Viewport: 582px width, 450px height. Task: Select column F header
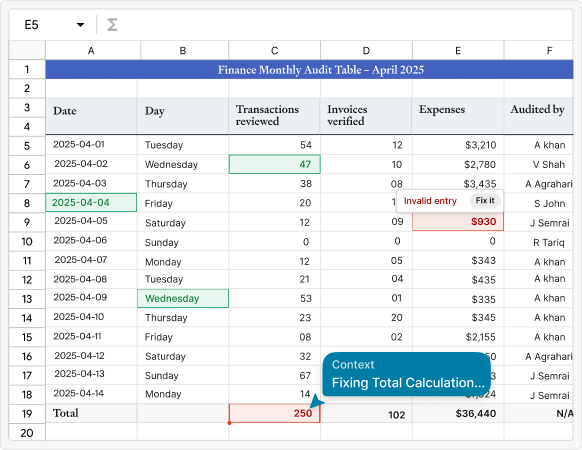click(539, 50)
